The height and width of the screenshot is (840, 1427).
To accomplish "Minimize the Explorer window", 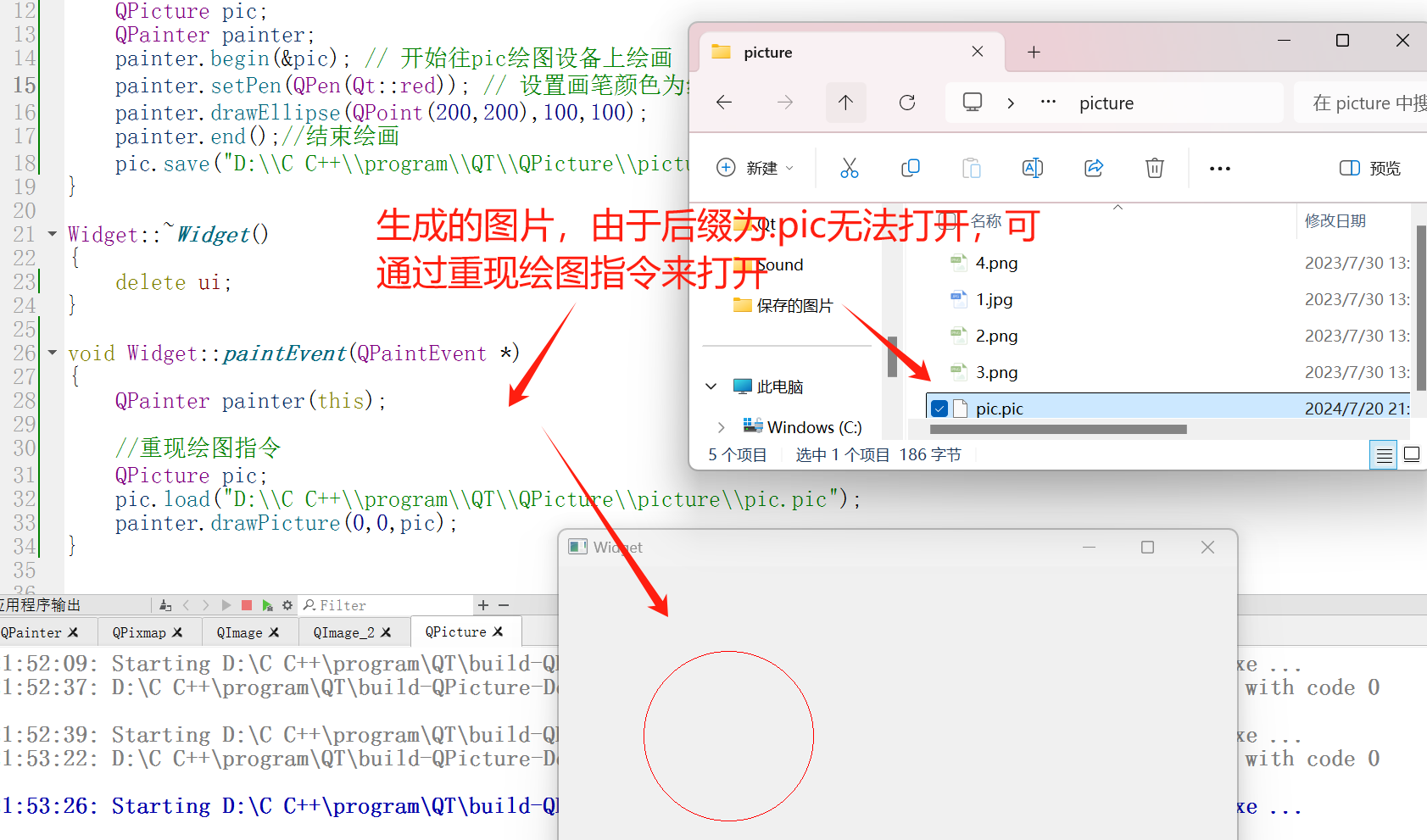I will [x=1284, y=40].
